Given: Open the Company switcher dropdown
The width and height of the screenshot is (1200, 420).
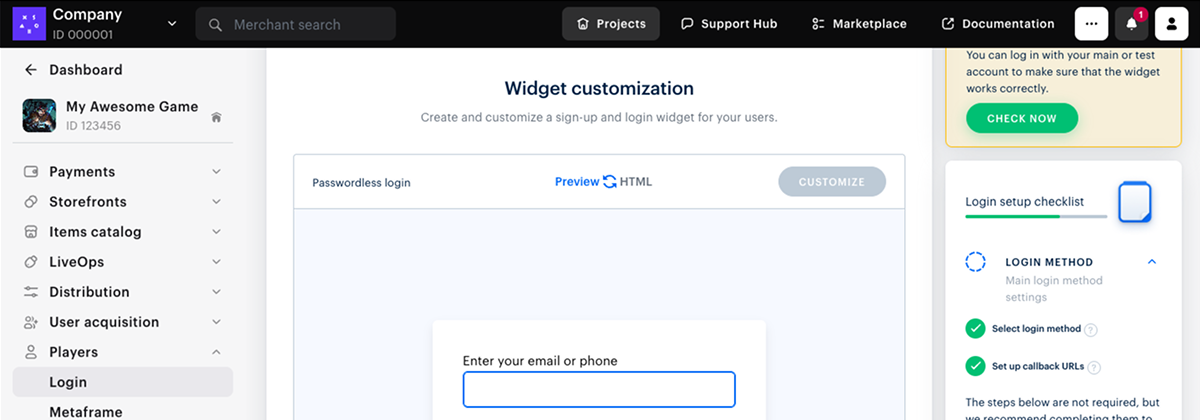Looking at the screenshot, I should pos(171,24).
